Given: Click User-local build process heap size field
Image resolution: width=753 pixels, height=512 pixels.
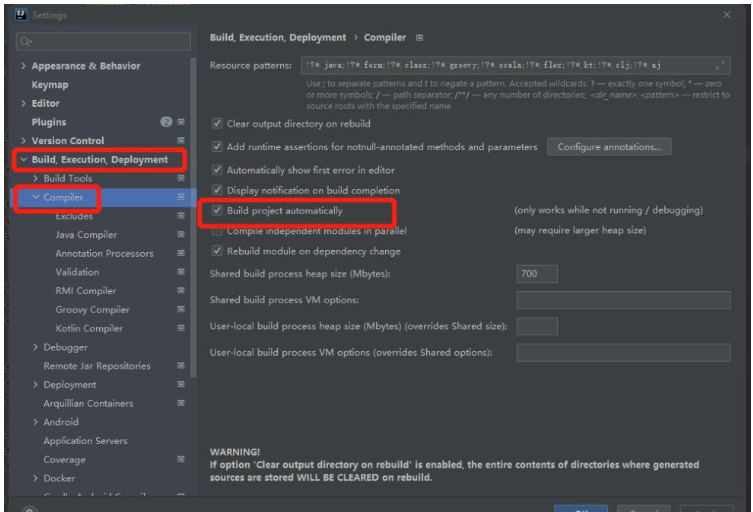Looking at the screenshot, I should click(537, 326).
